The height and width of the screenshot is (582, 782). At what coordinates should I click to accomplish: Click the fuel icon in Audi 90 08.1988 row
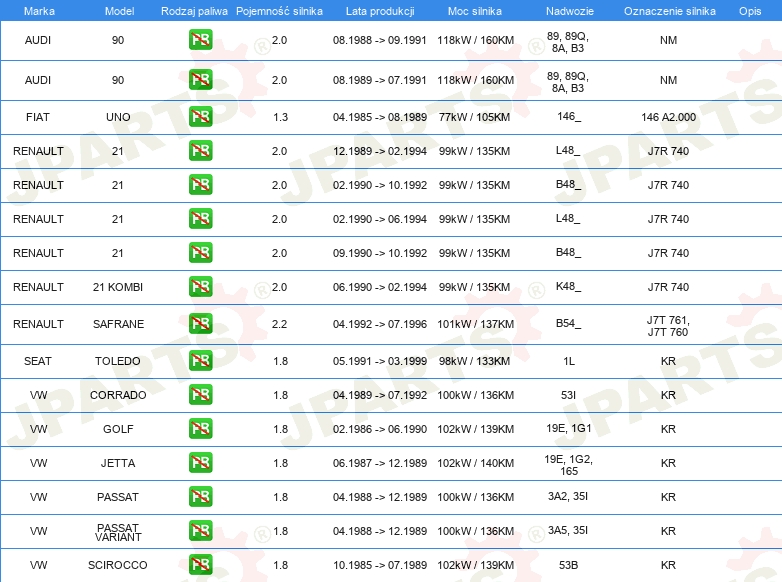tap(200, 40)
